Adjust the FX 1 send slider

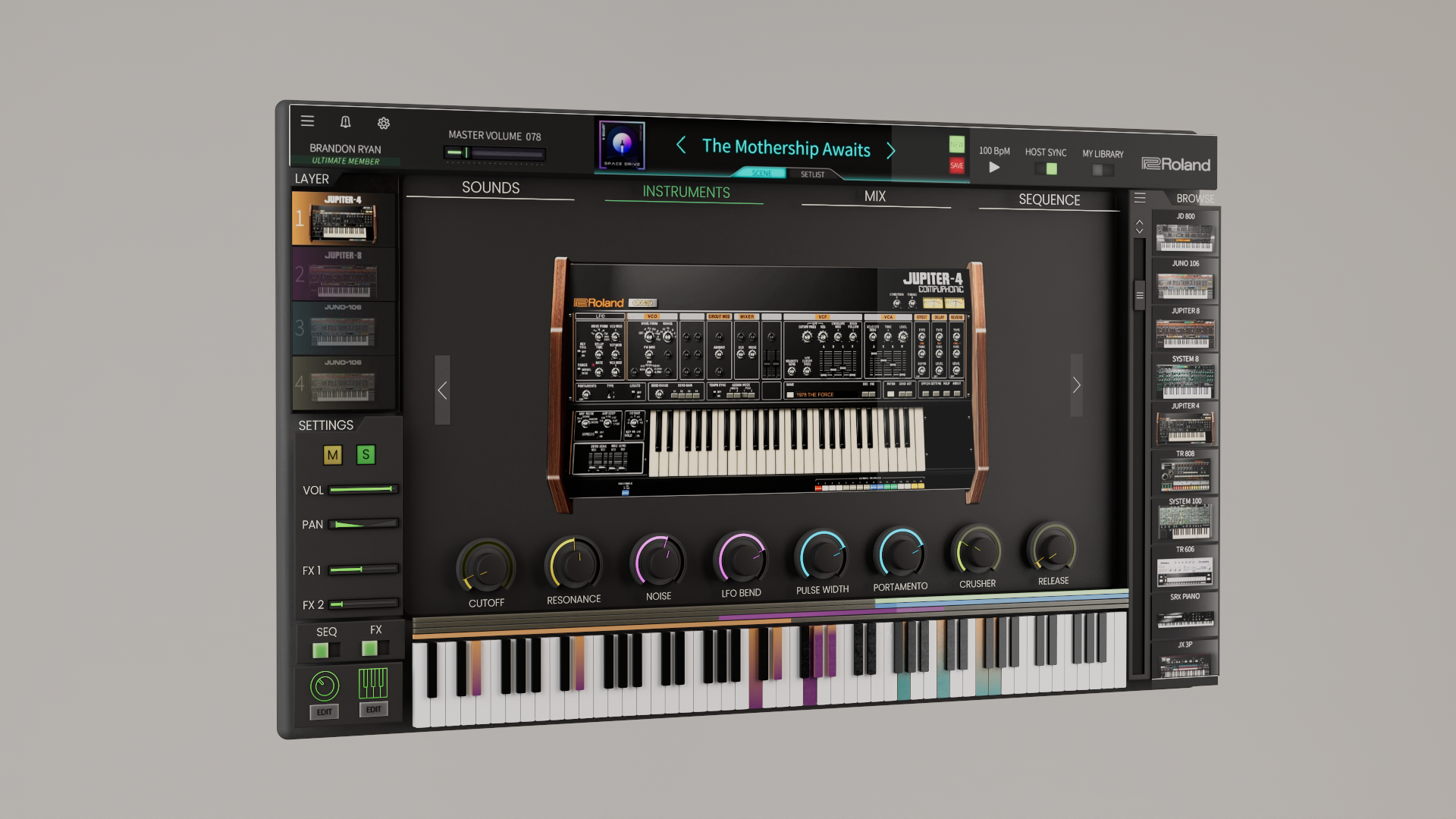tap(363, 569)
